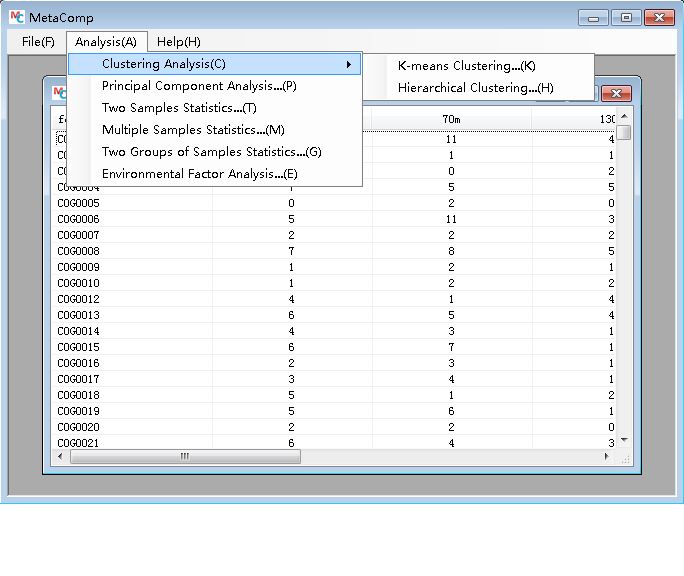Click the vertical scrollbar down arrow

(x=624, y=440)
